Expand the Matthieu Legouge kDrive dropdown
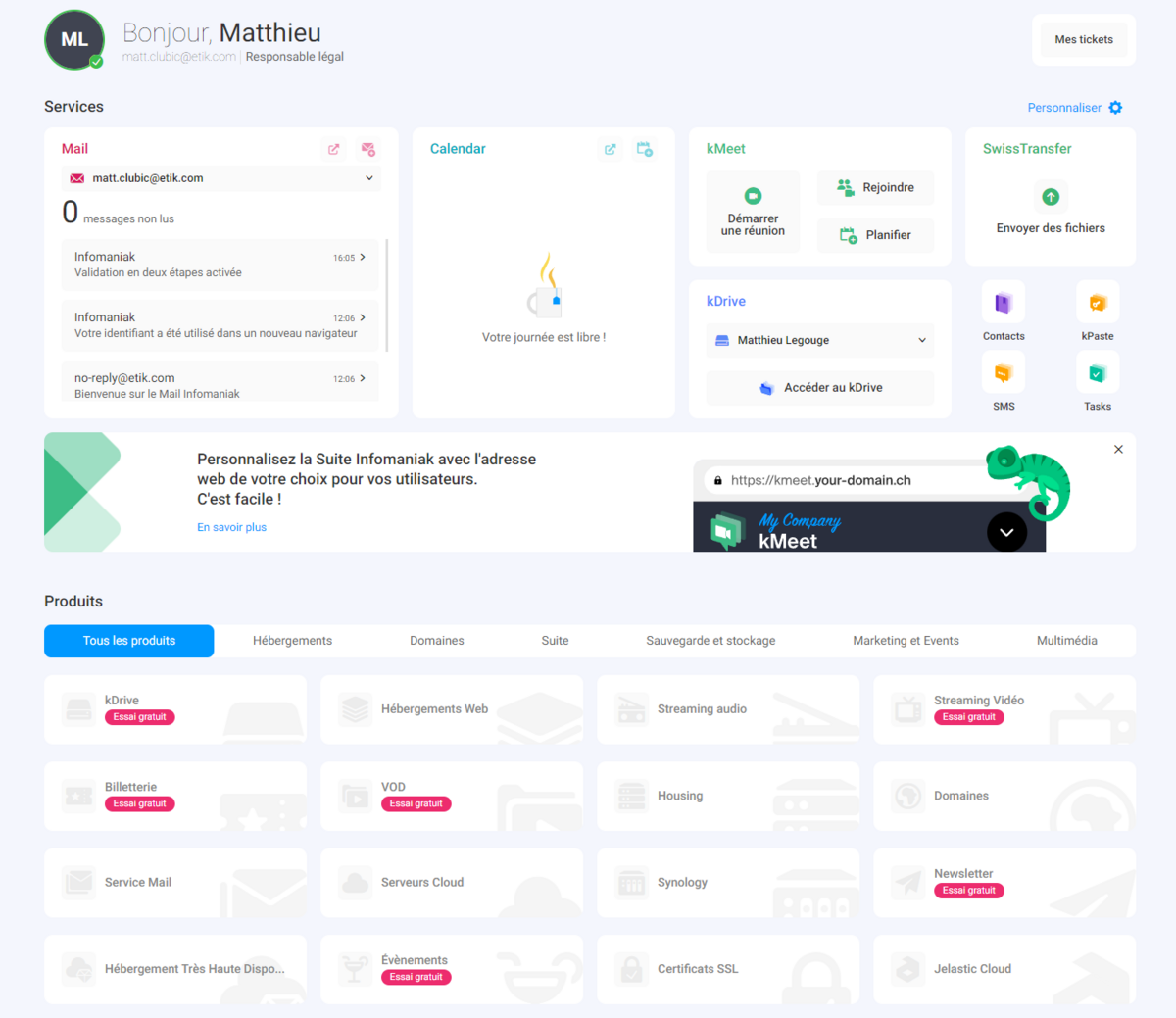This screenshot has height=1018, width=1176. [820, 340]
